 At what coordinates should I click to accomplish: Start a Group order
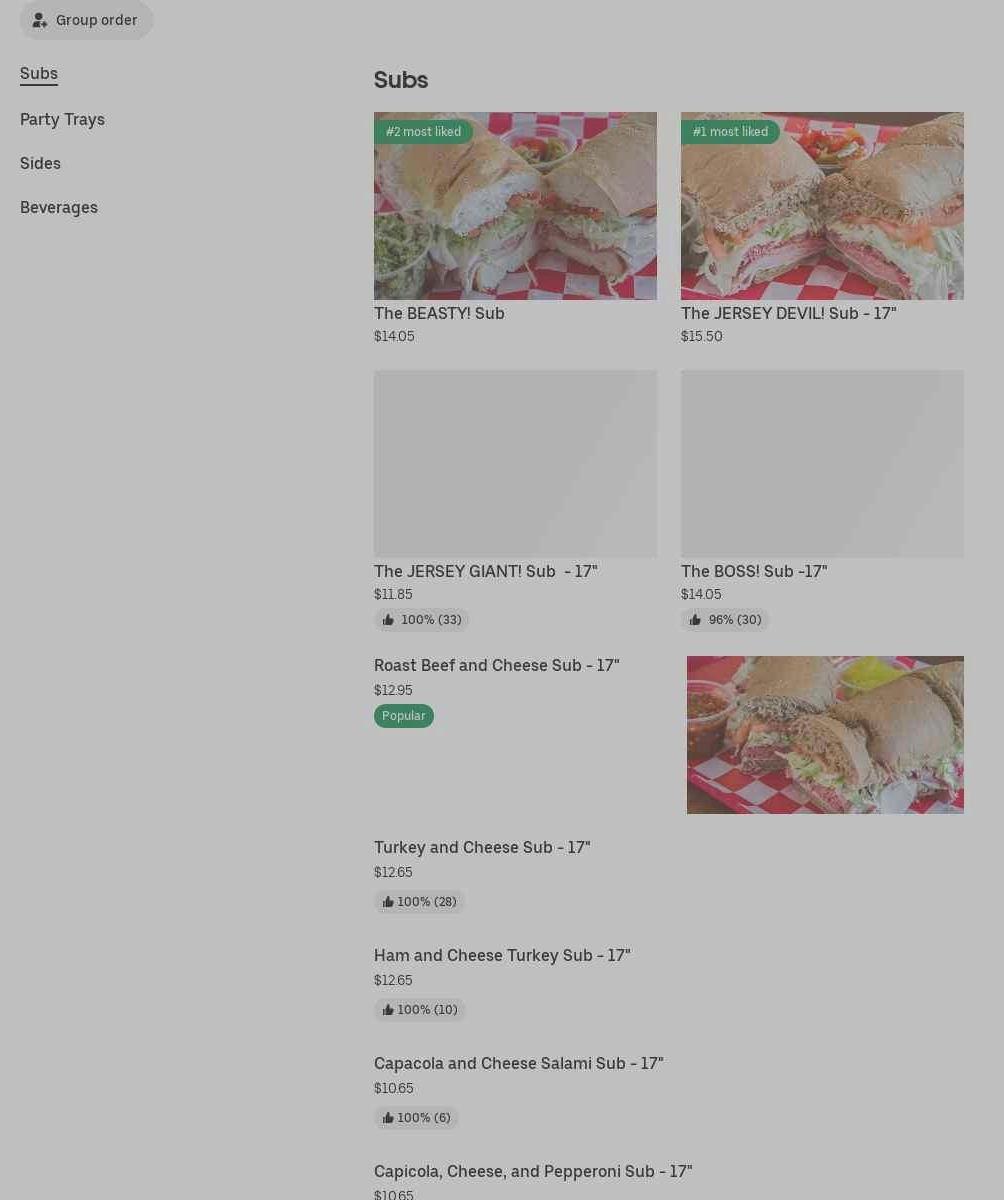tap(86, 20)
